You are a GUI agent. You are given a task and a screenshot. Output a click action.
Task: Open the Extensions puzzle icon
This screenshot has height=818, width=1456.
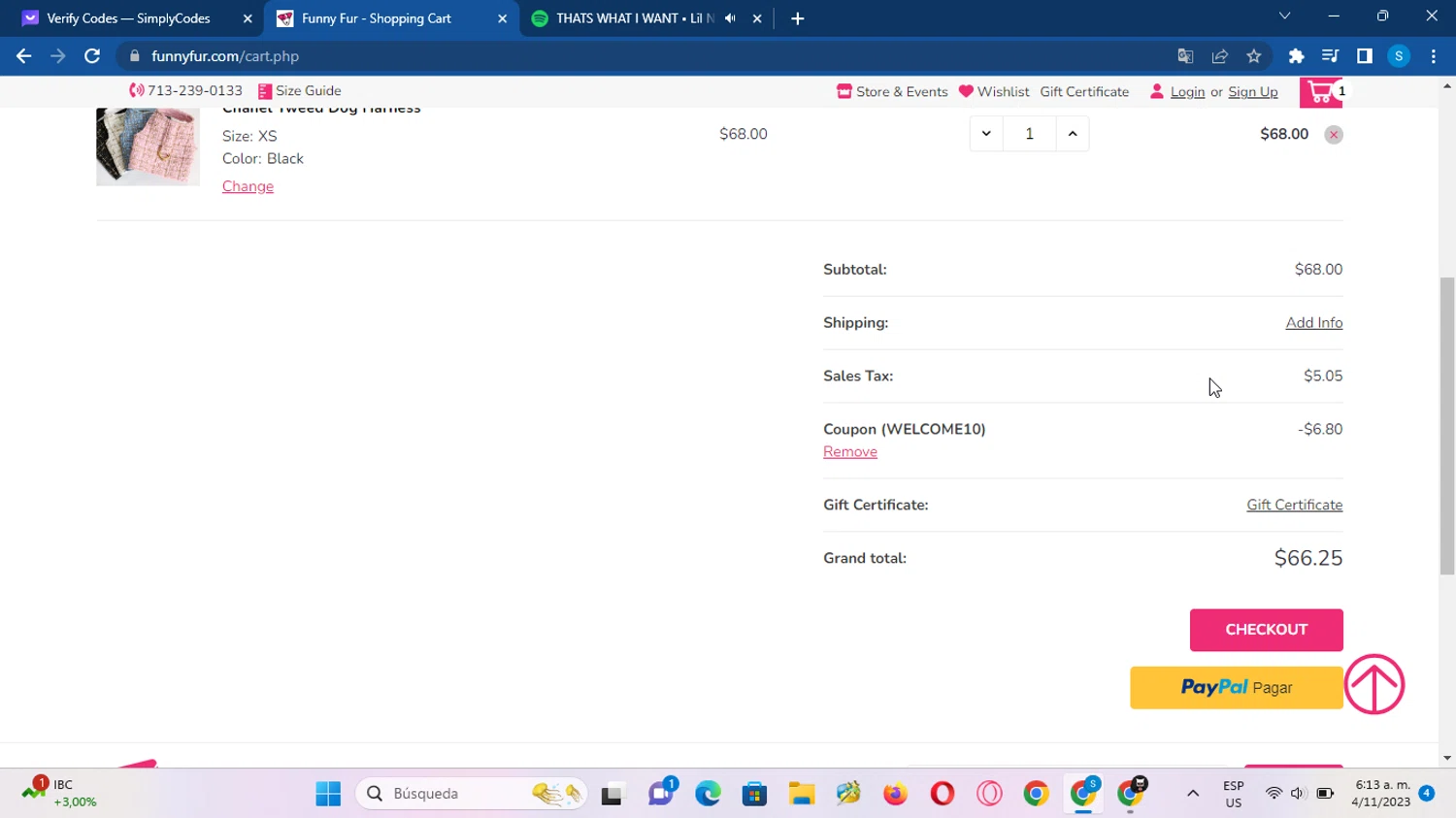click(1296, 56)
